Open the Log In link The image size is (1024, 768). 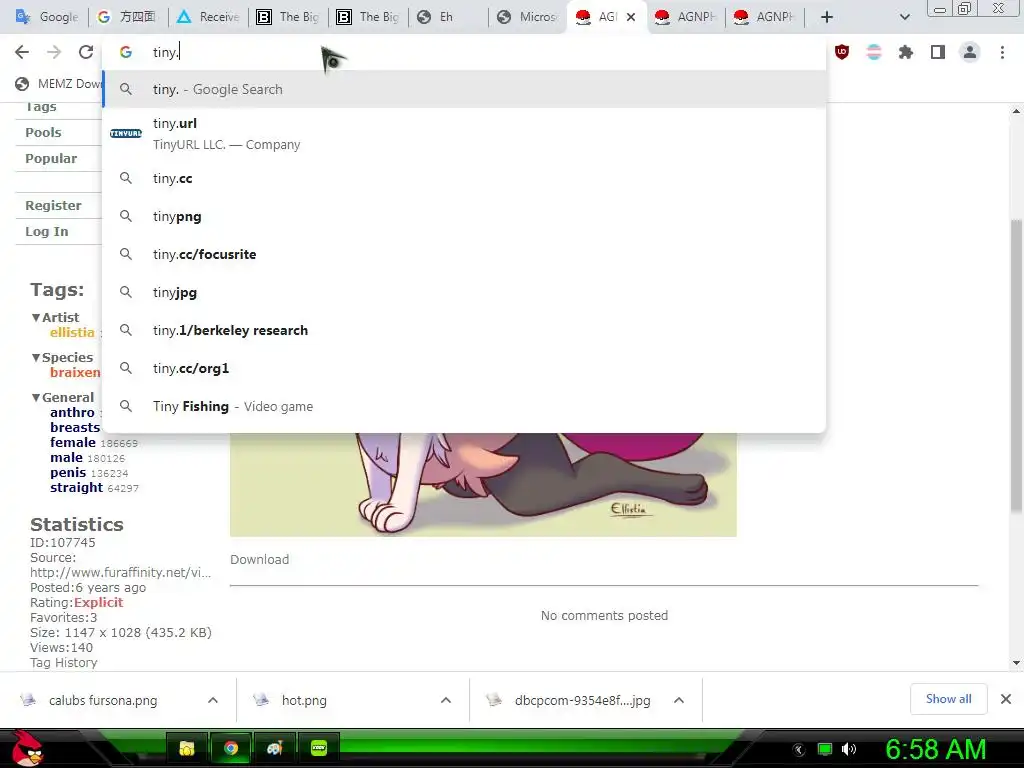pos(46,232)
